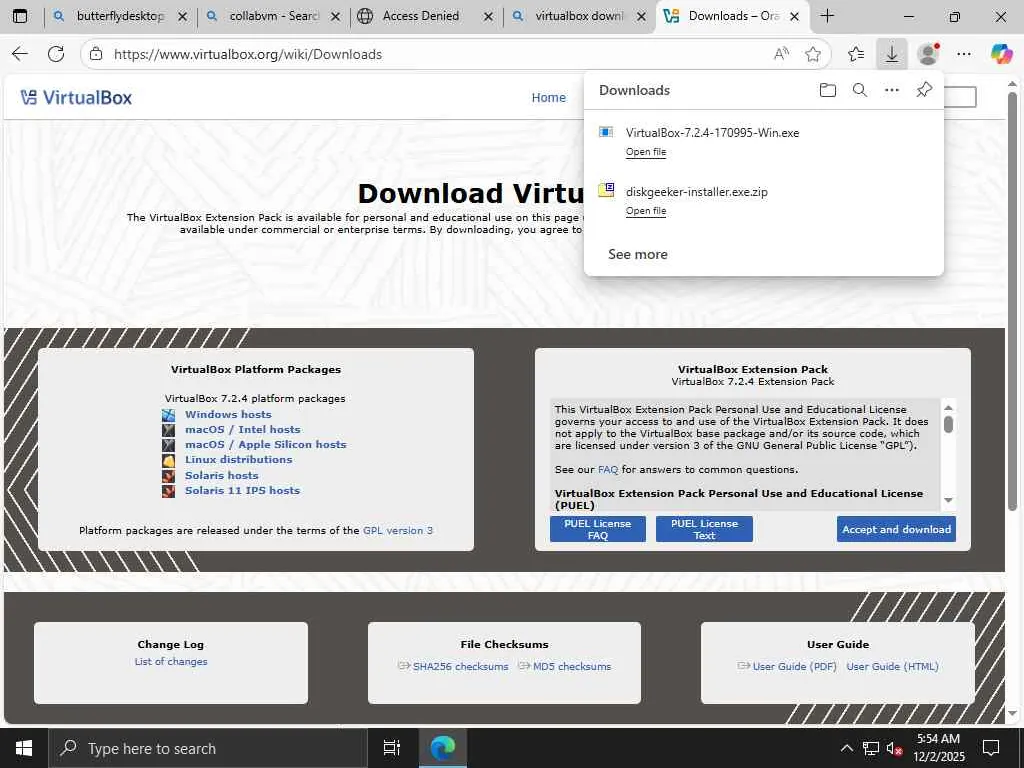The image size is (1024, 768).
Task: Open Task View on the taskbar
Action: [x=391, y=748]
